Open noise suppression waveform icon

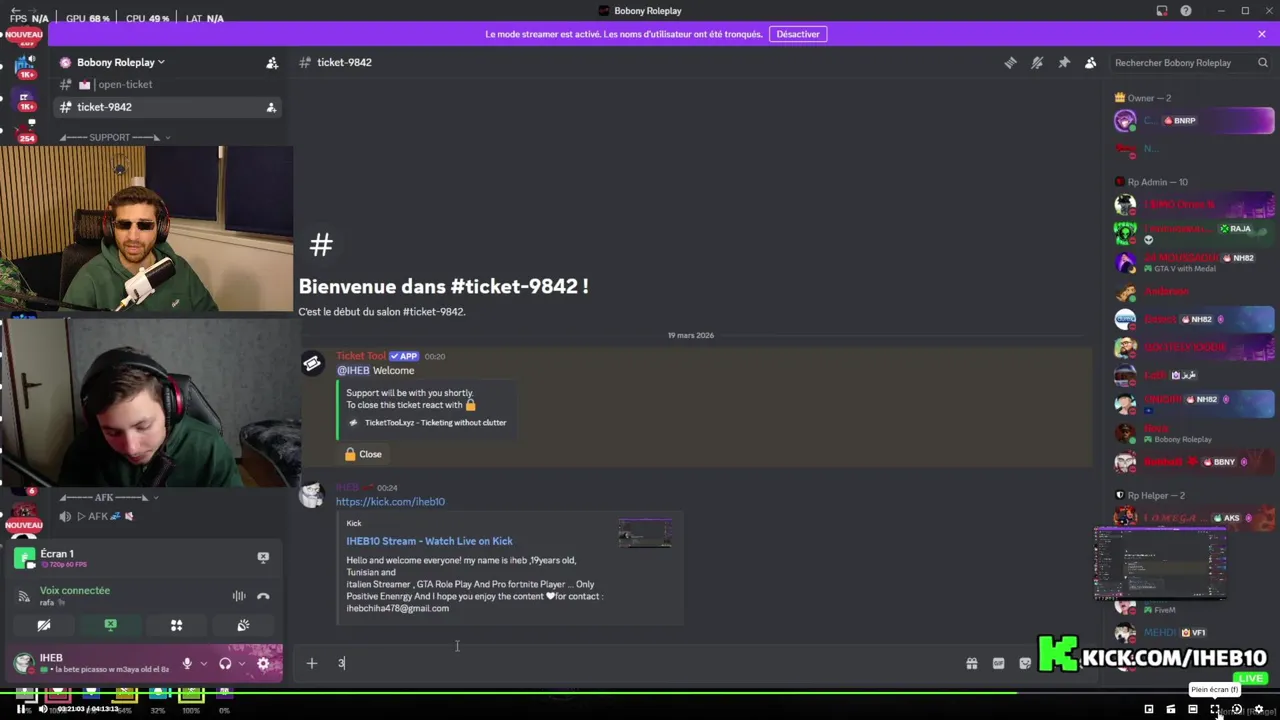[239, 596]
